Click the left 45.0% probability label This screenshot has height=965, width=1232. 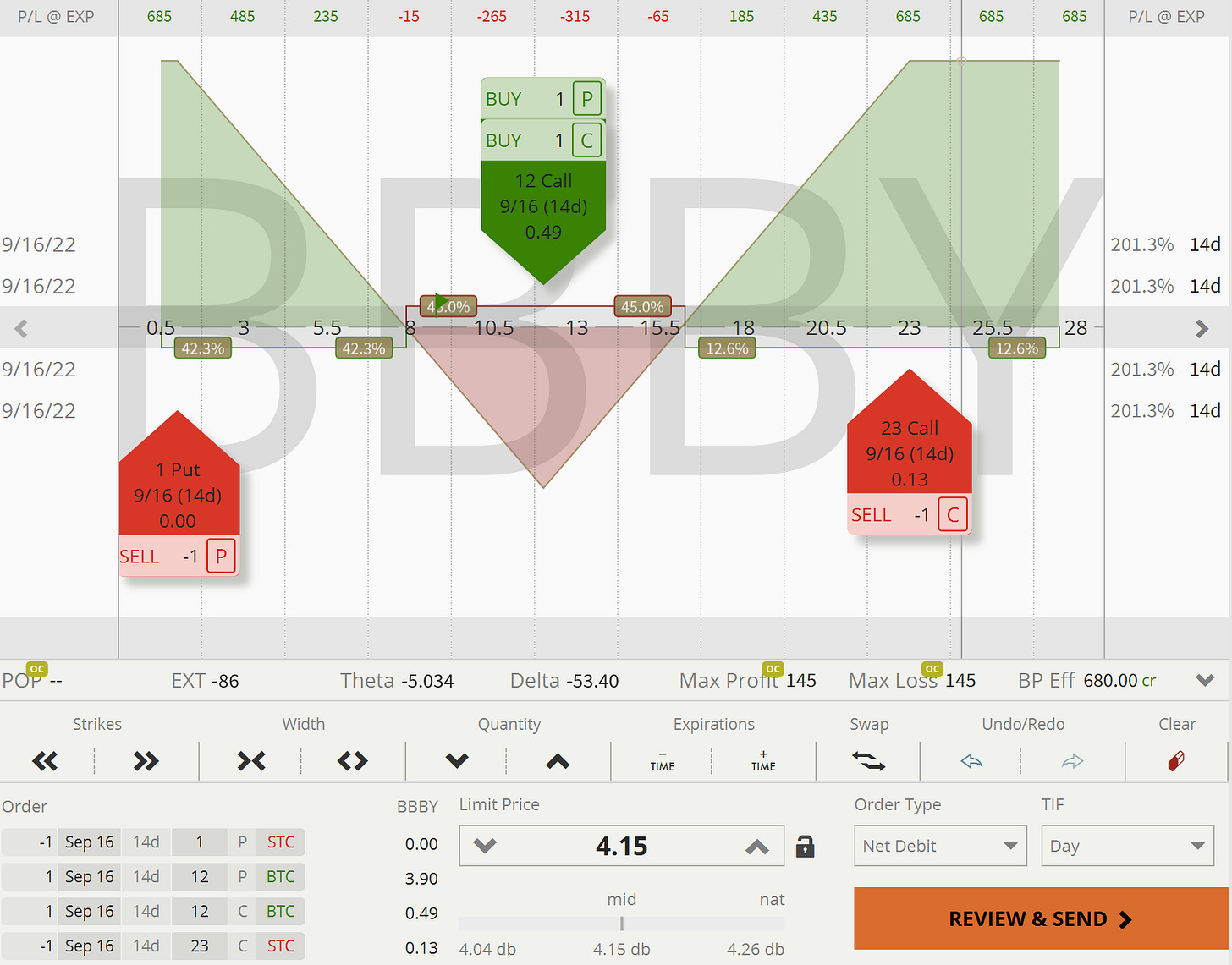448,306
